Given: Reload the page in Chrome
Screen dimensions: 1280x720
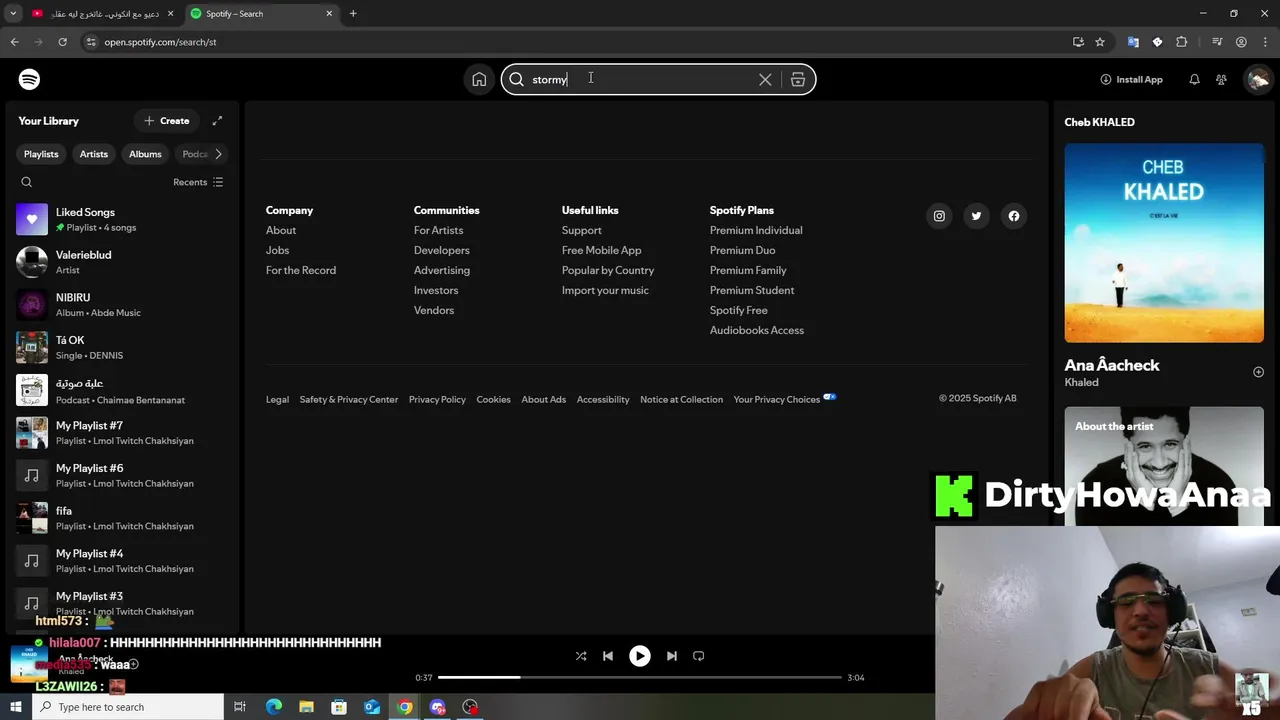Looking at the screenshot, I should pos(62,42).
